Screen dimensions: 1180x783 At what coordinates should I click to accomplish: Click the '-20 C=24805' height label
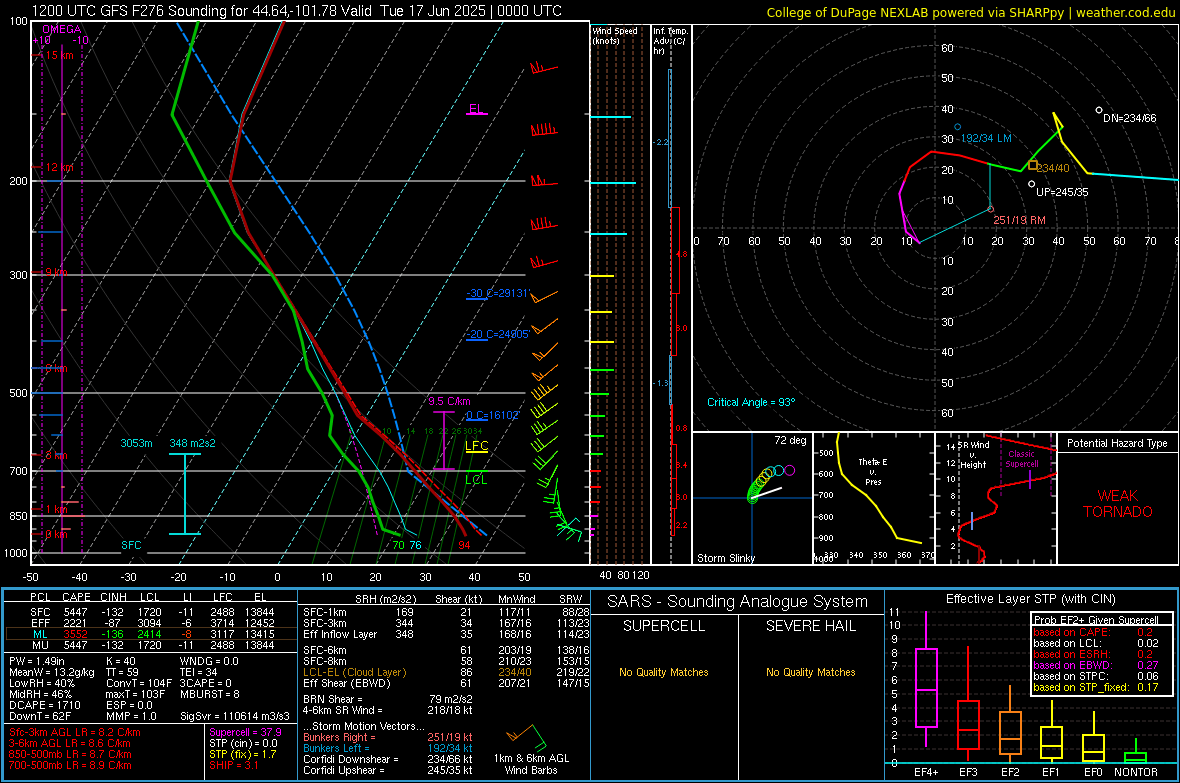coord(498,334)
